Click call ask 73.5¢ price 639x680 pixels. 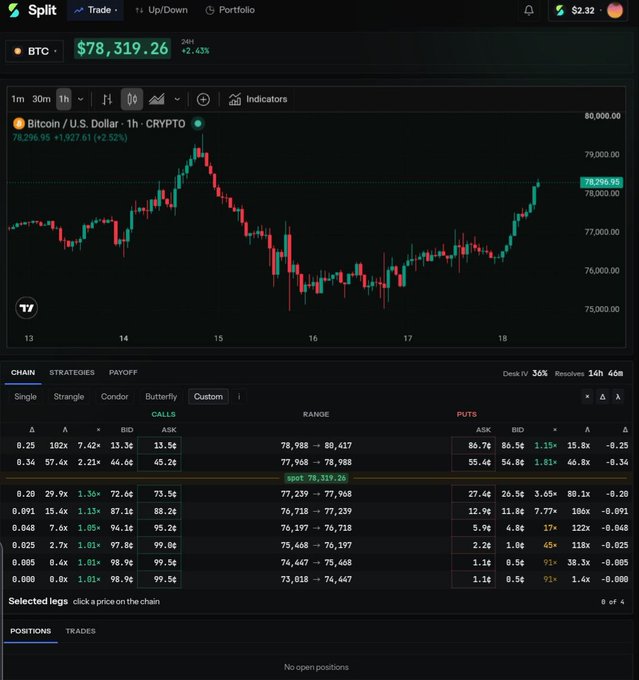pyautogui.click(x=159, y=494)
